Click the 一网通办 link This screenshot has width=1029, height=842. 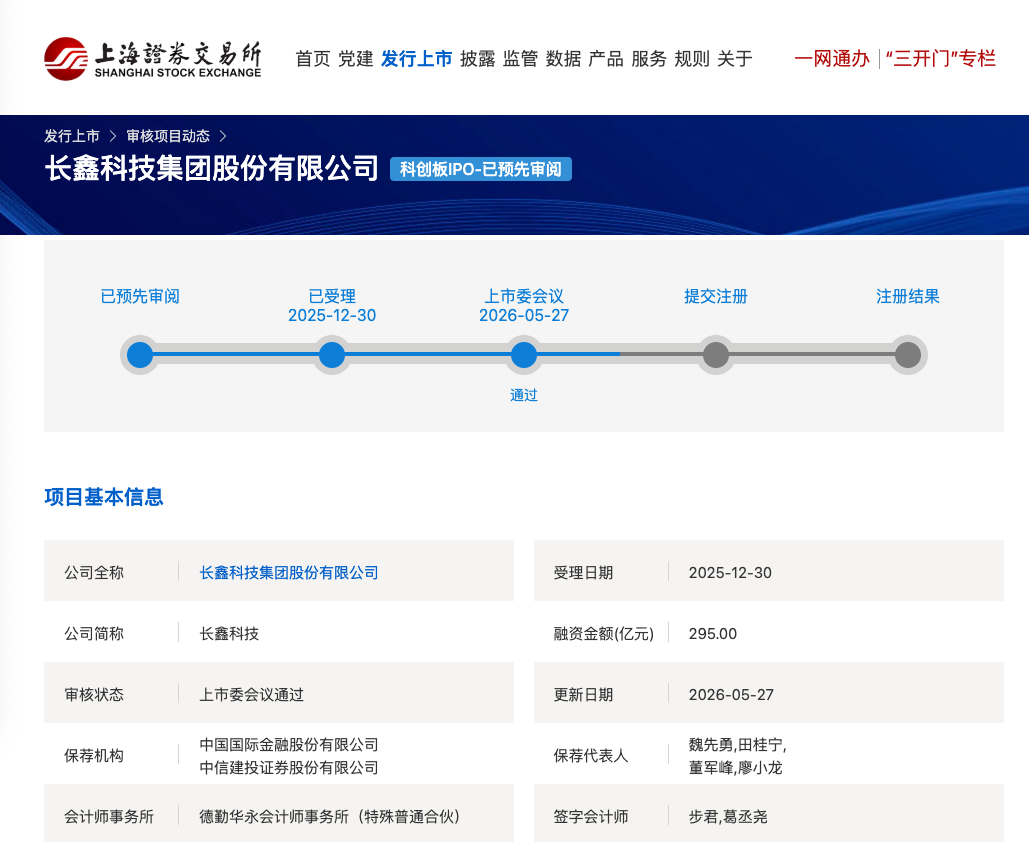coord(832,59)
